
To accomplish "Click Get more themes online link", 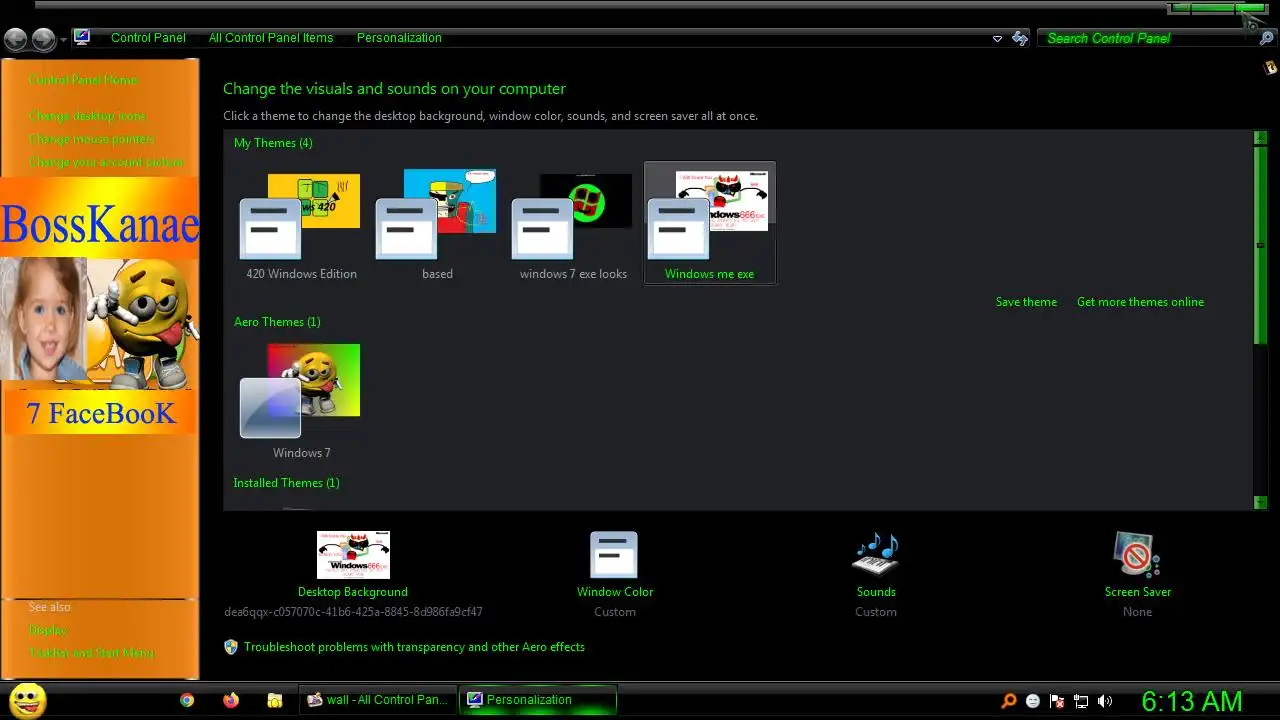I will coord(1140,302).
